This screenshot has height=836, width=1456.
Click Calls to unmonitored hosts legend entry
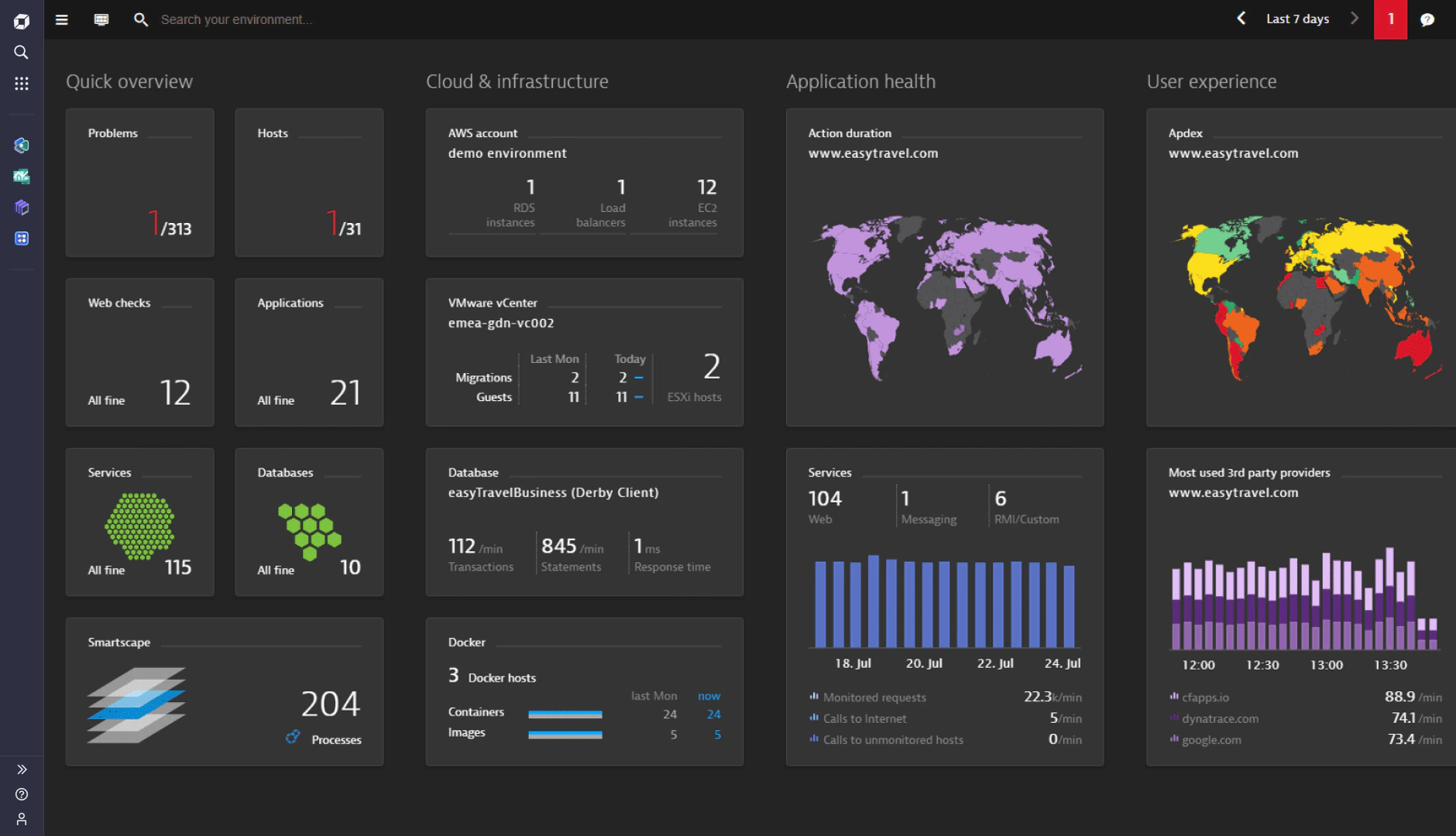pos(886,740)
